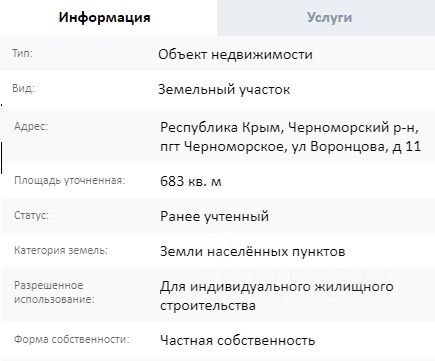Screen dimensions: 435x361
Task: Select the строительства text line
Action: click(208, 306)
